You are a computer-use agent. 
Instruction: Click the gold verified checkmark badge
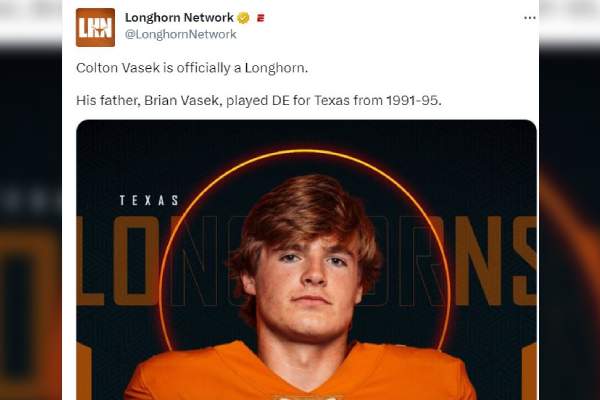pos(244,17)
